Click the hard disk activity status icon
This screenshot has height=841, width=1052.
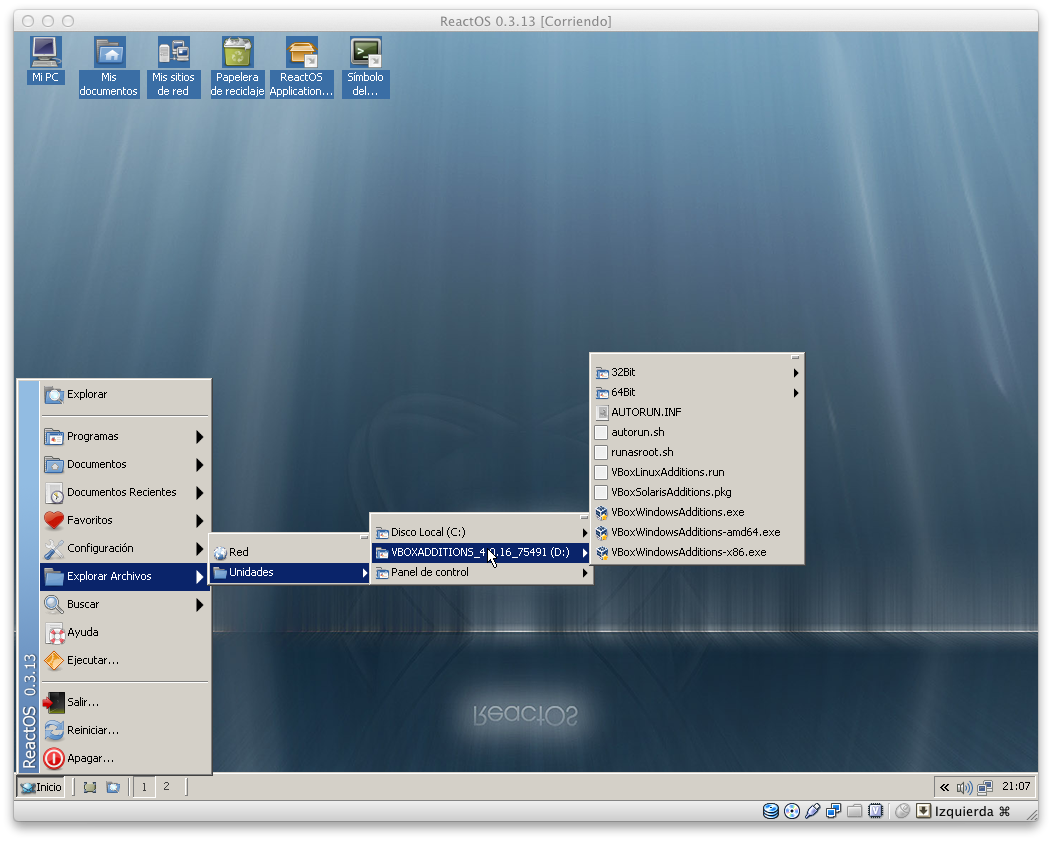pyautogui.click(x=770, y=811)
